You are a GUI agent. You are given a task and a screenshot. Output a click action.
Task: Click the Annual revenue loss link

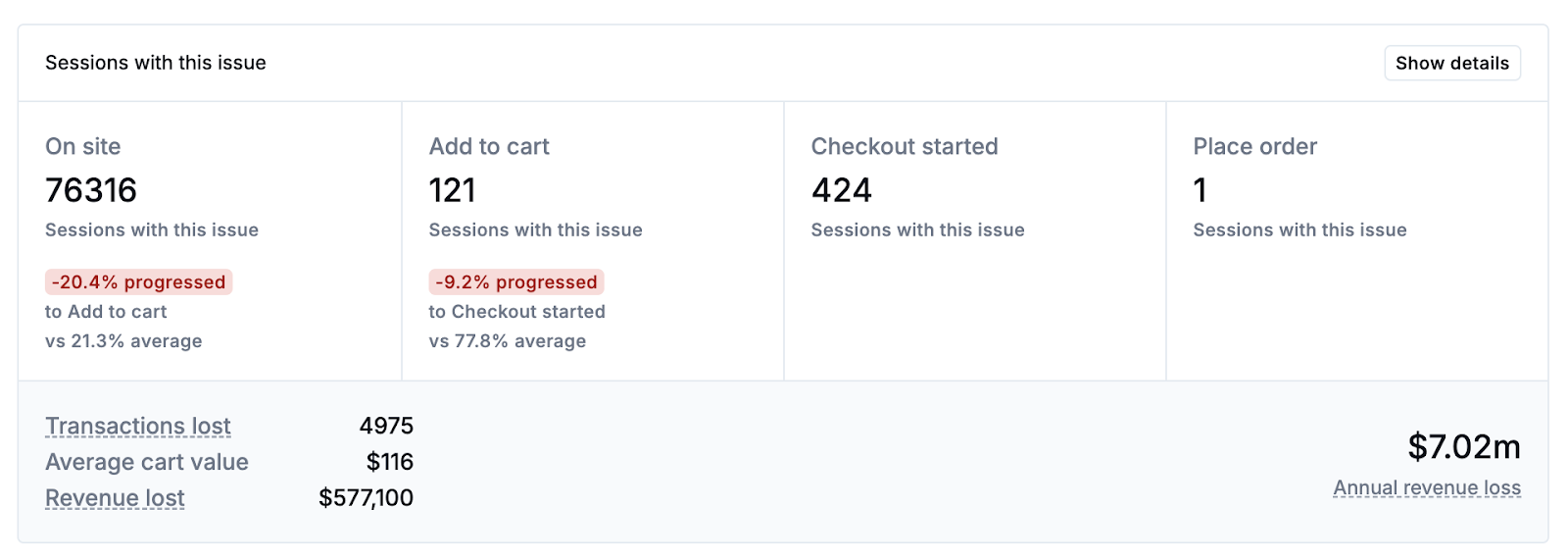[1427, 488]
